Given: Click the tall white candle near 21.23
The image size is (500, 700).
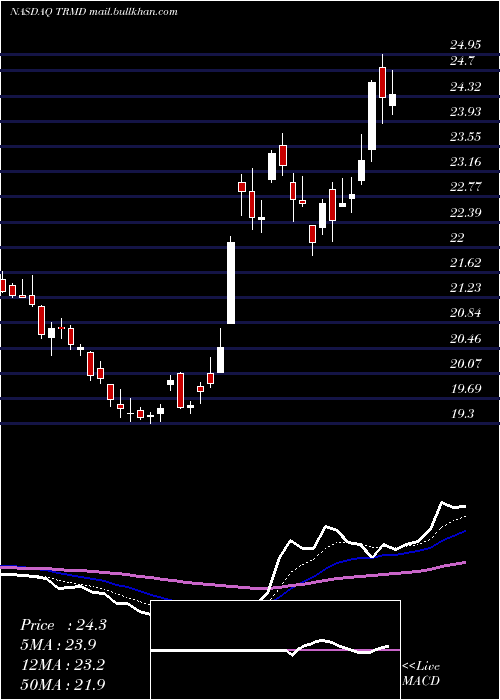Looking at the screenshot, I should (231, 283).
